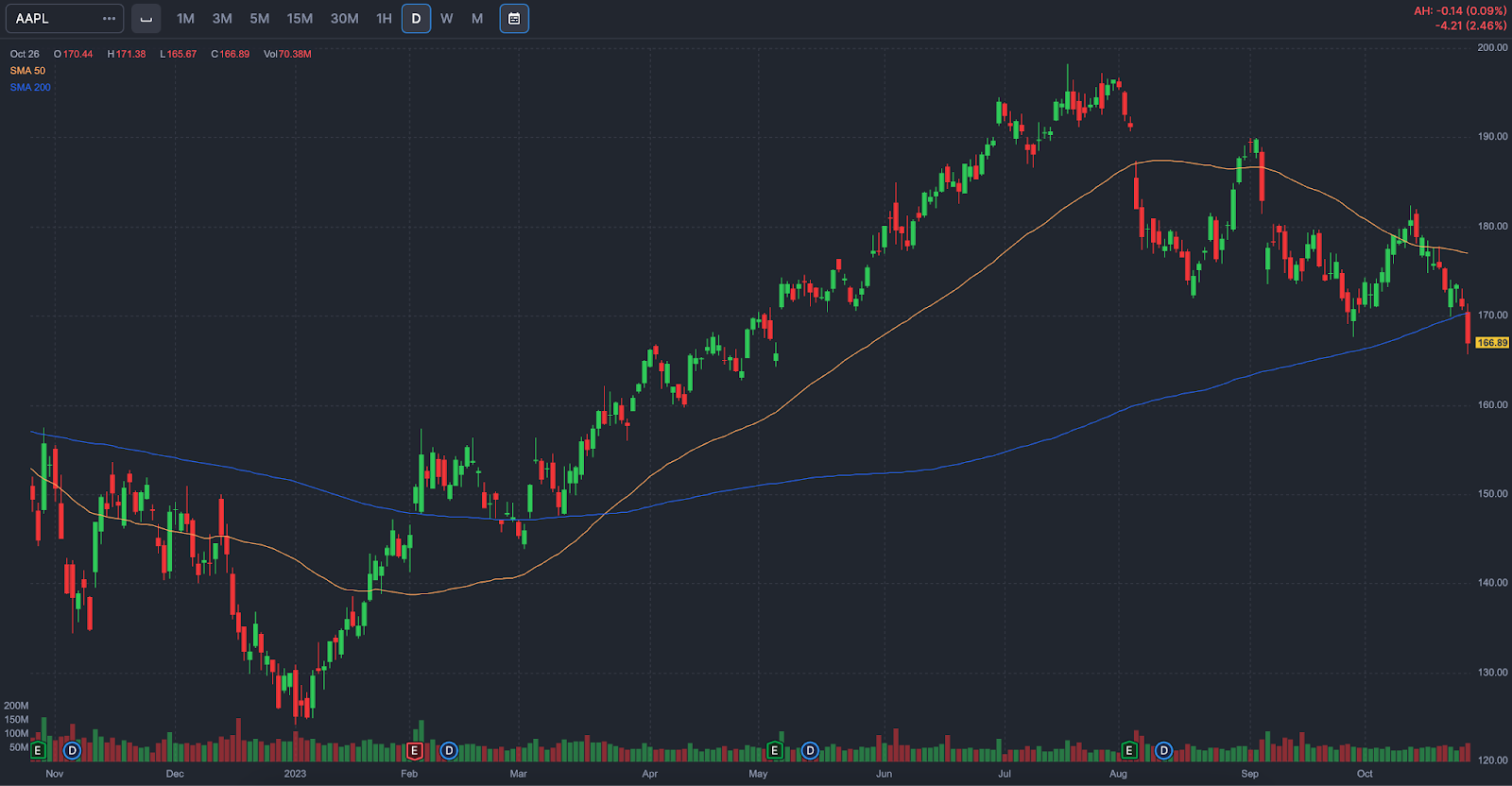Choose the 1H chart interval
This screenshot has width=1512, height=786.
[x=384, y=19]
